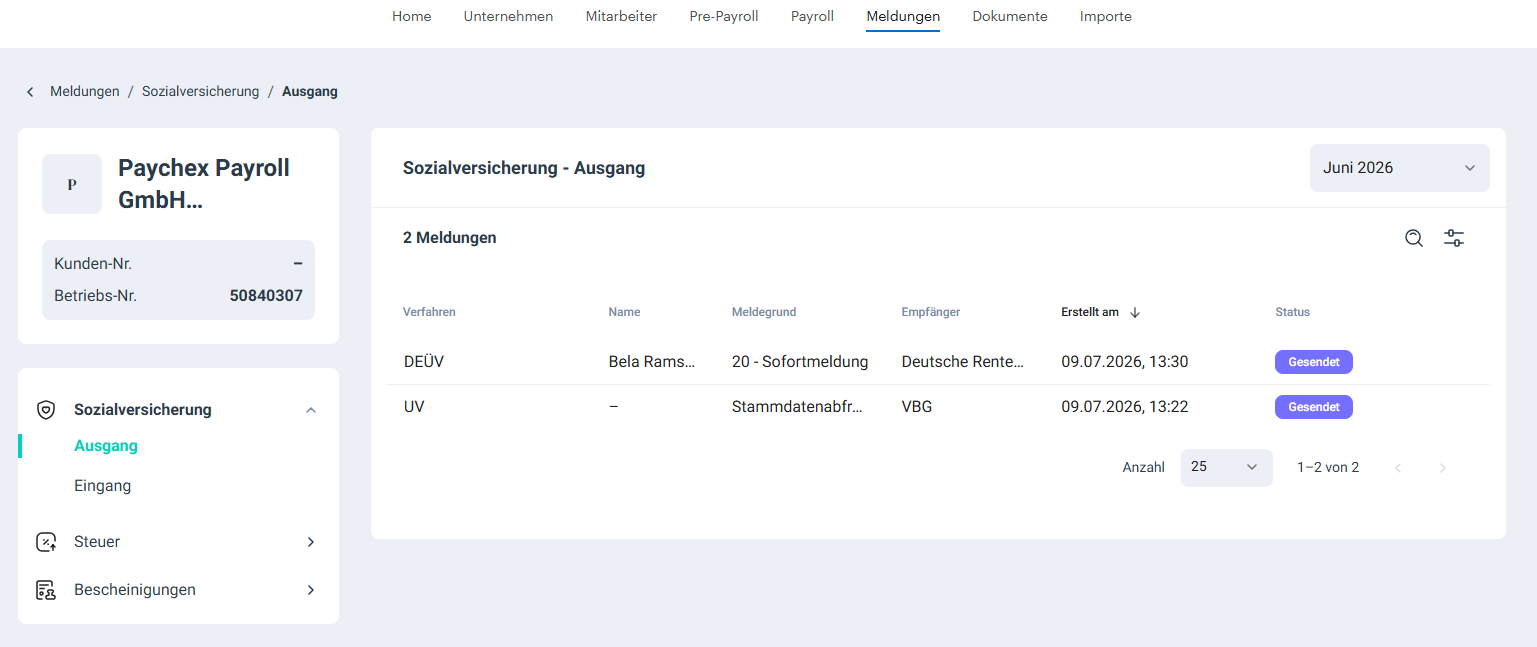
Task: Open the filter settings icon
Action: (1454, 238)
